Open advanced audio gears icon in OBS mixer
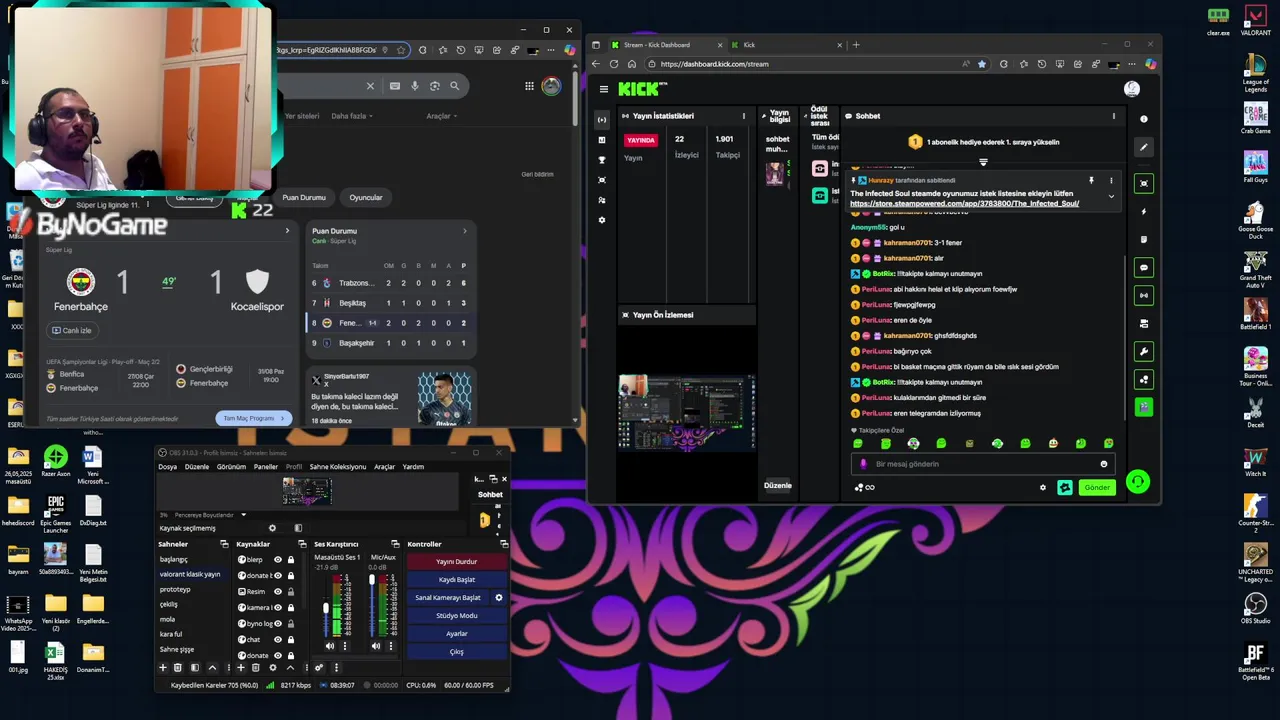The image size is (1280, 720). coord(319,668)
